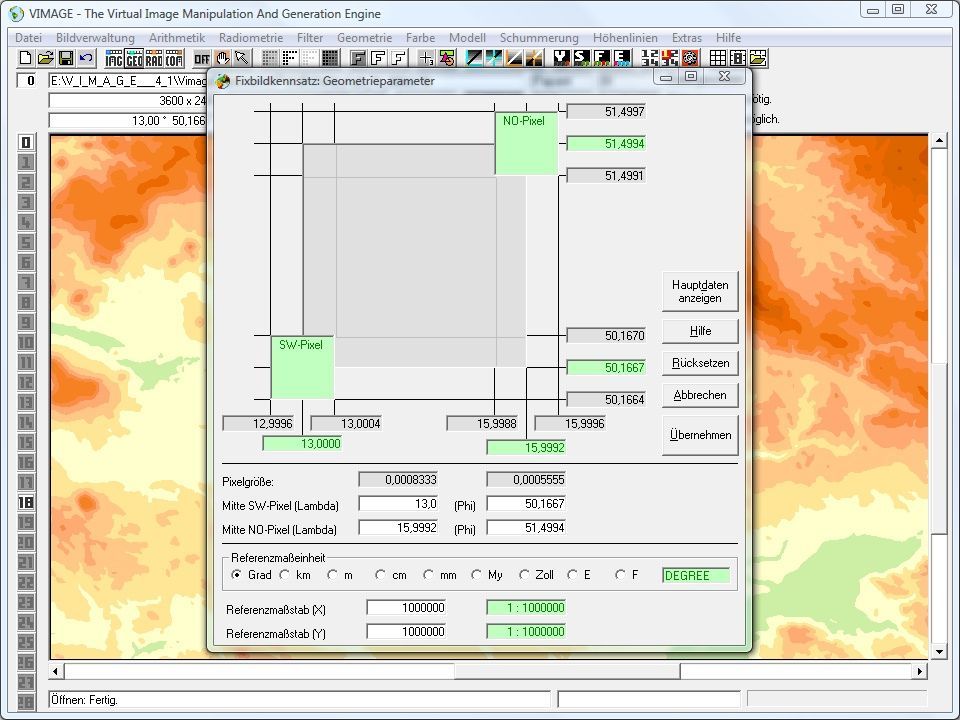Click the Abbrechen button
This screenshot has height=720, width=960.
(x=700, y=395)
